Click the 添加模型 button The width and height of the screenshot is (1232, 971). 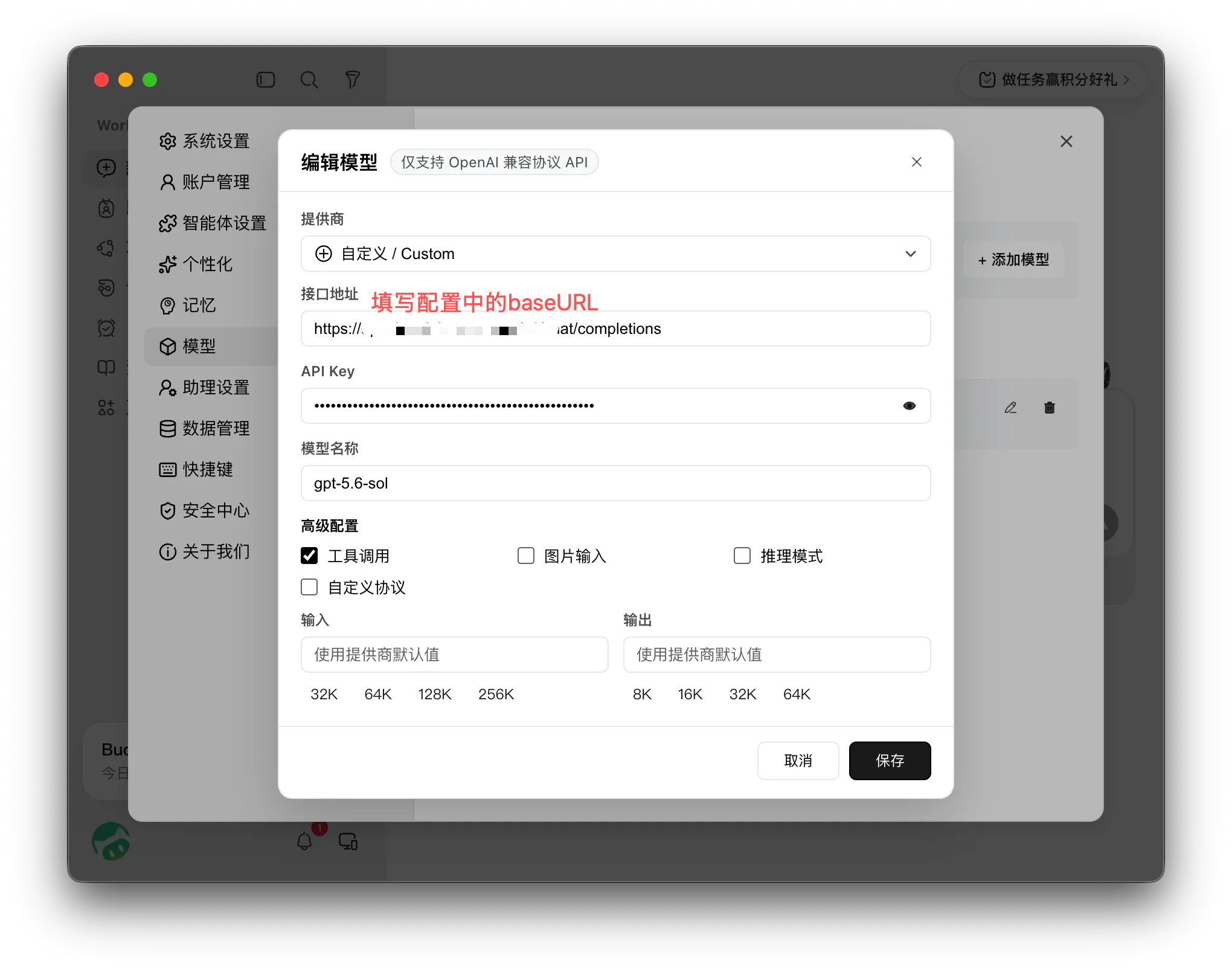tap(1014, 260)
